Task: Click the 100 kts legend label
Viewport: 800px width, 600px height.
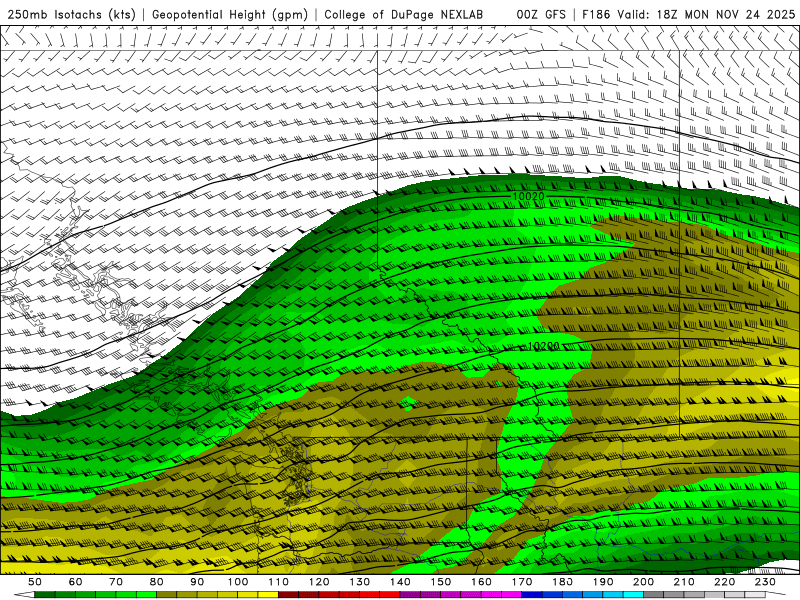Action: [238, 582]
